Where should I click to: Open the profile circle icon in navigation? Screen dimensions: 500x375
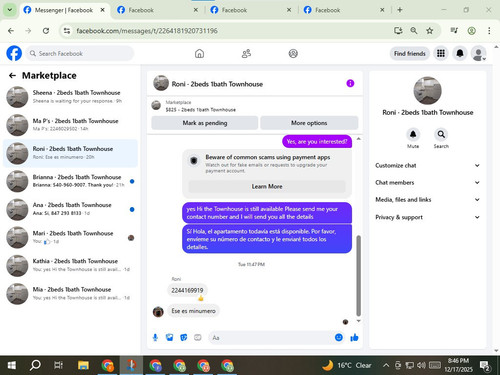[x=293, y=53]
